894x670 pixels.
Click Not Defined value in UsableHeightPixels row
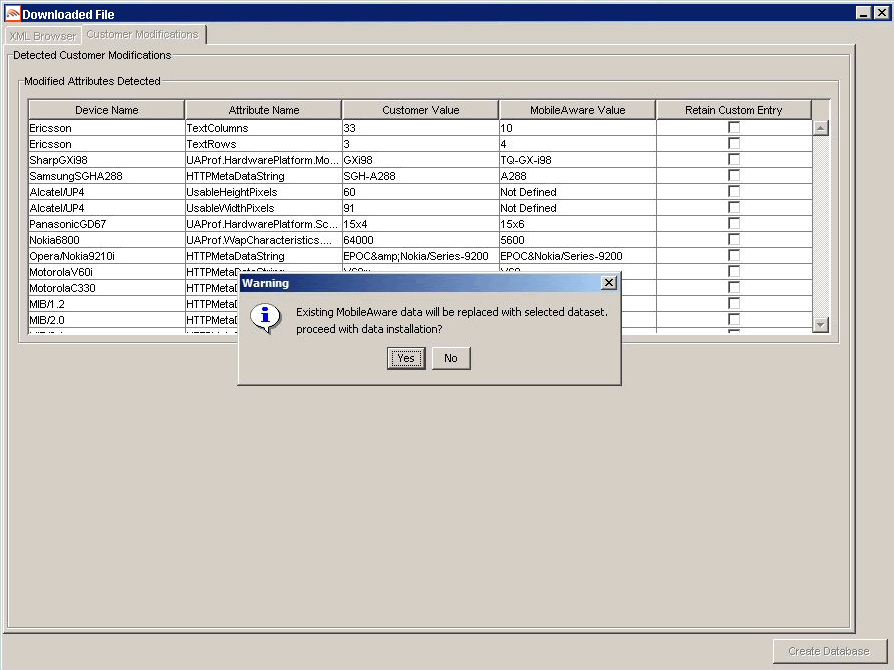point(578,192)
